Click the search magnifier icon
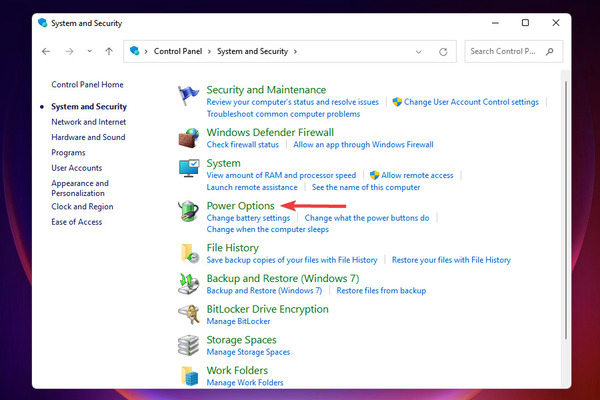 550,51
